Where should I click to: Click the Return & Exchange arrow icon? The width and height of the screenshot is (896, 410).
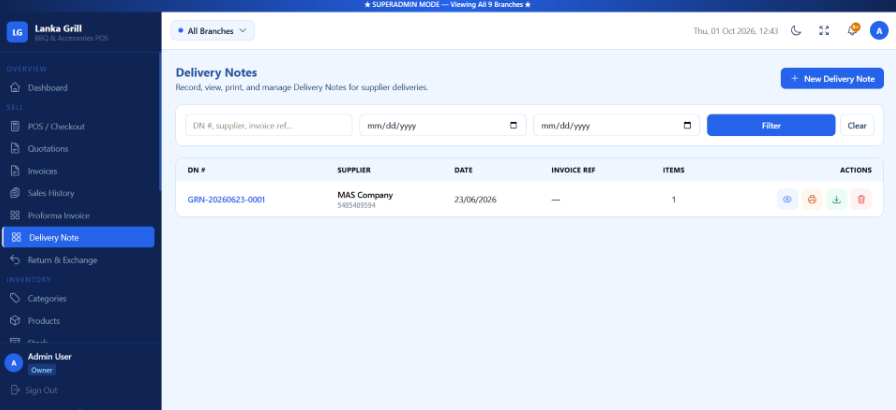pos(15,260)
